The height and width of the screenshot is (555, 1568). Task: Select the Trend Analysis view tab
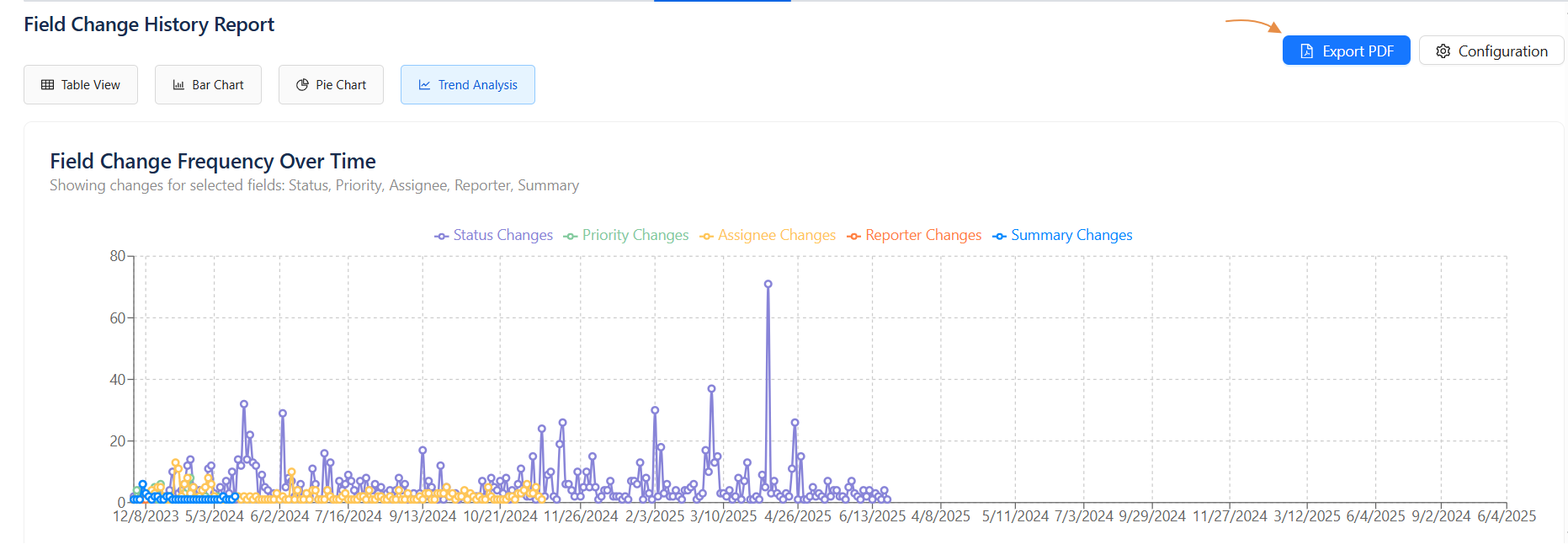[x=467, y=85]
